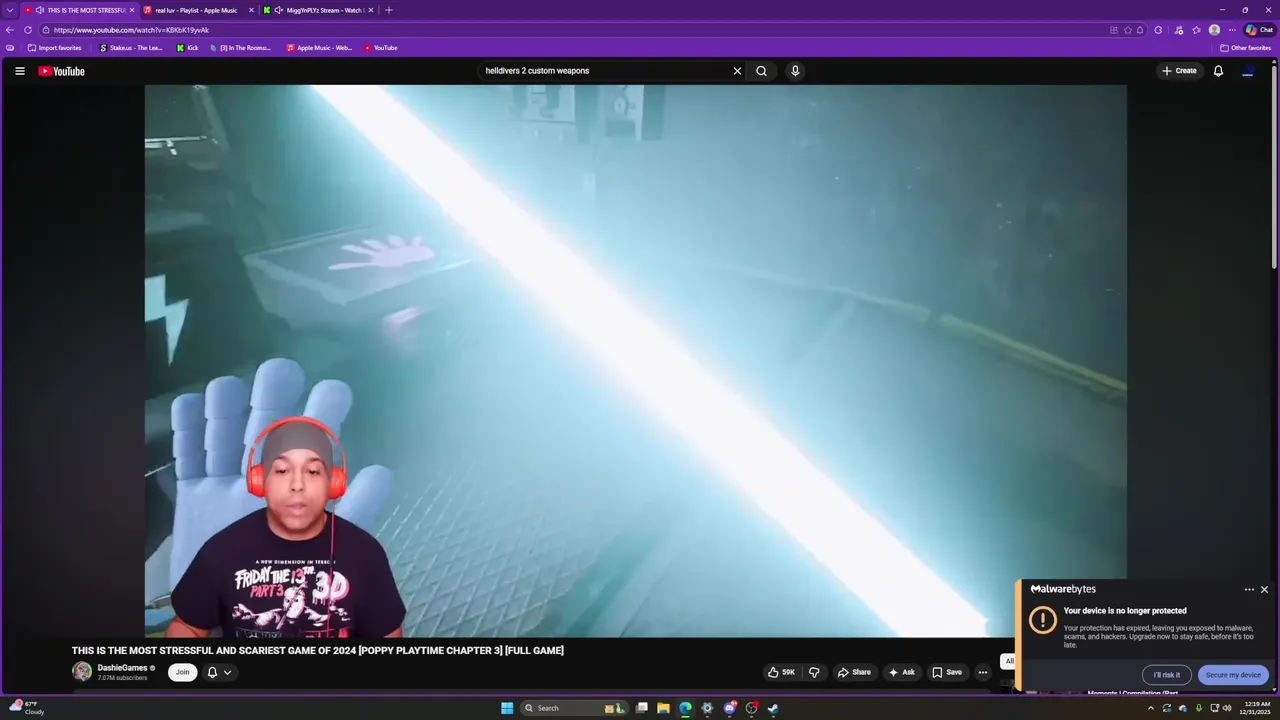Open weather widget showing Cloudy

tap(28, 708)
